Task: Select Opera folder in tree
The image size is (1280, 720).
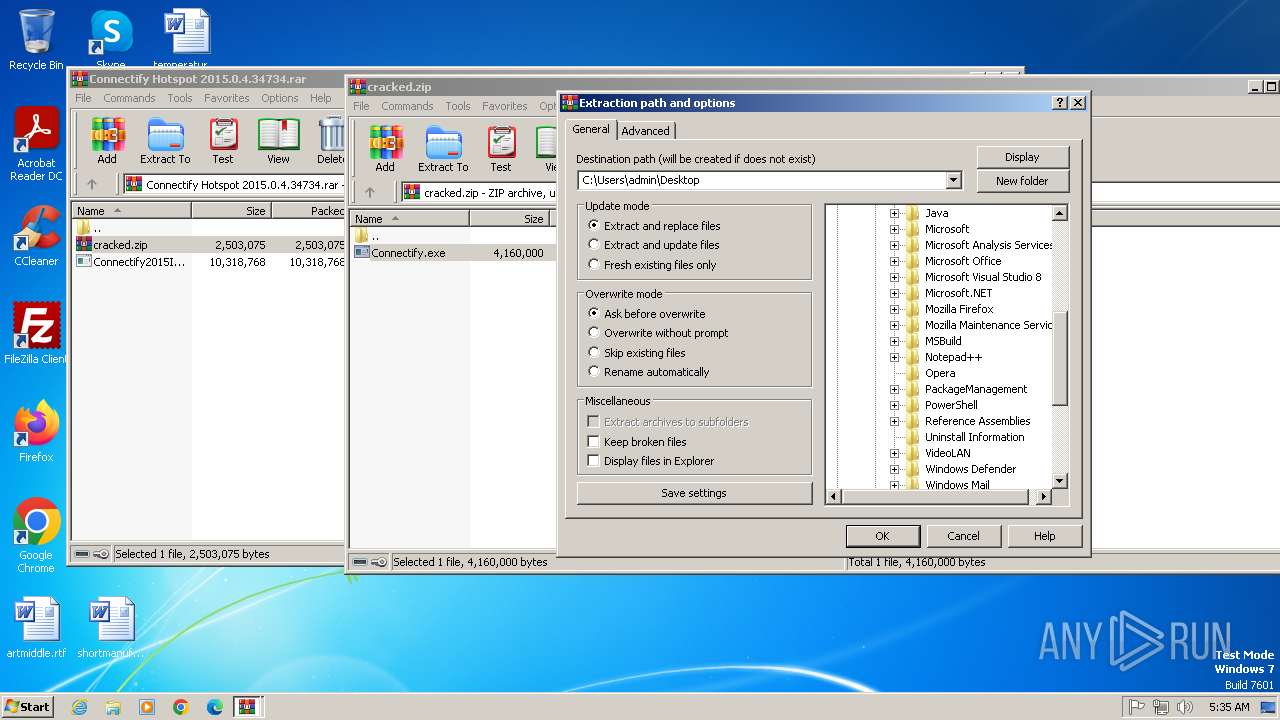Action: (x=939, y=373)
